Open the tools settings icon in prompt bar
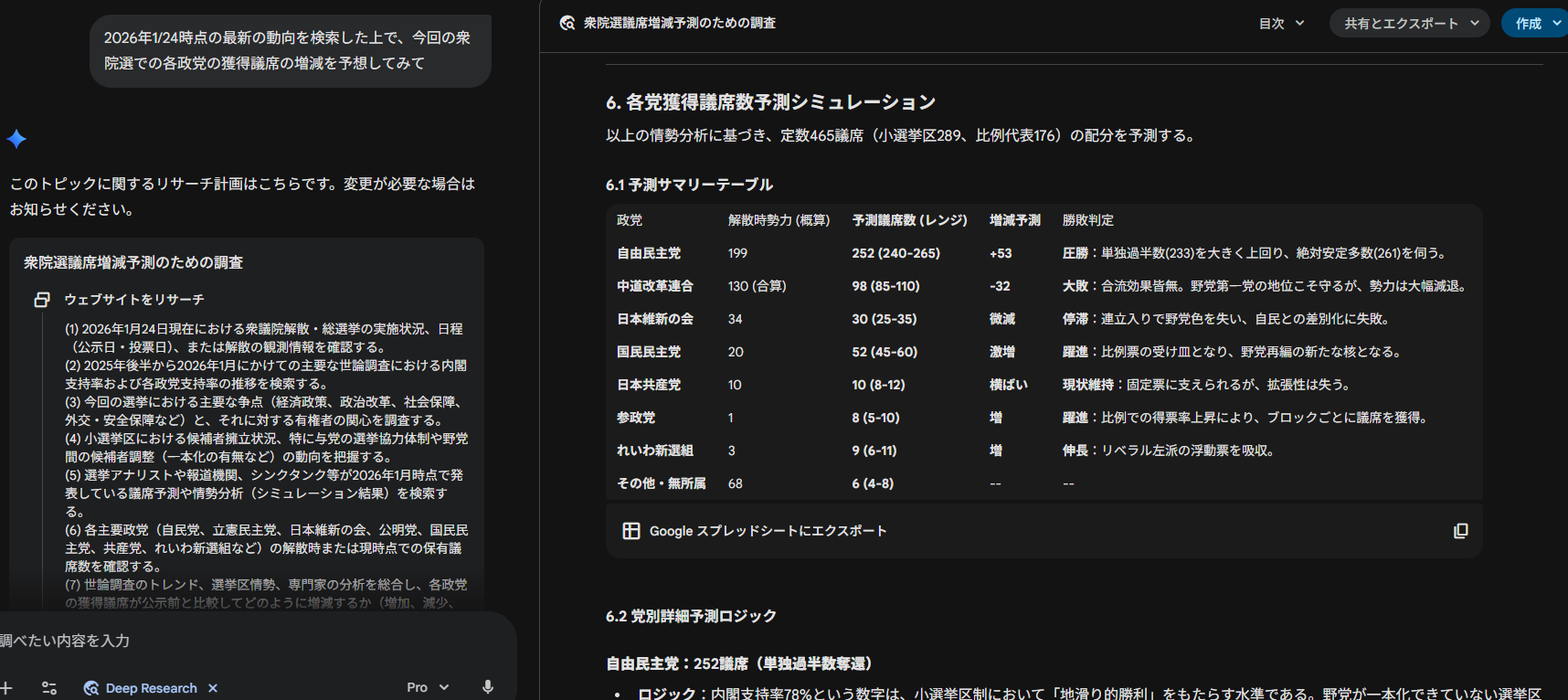 [49, 688]
